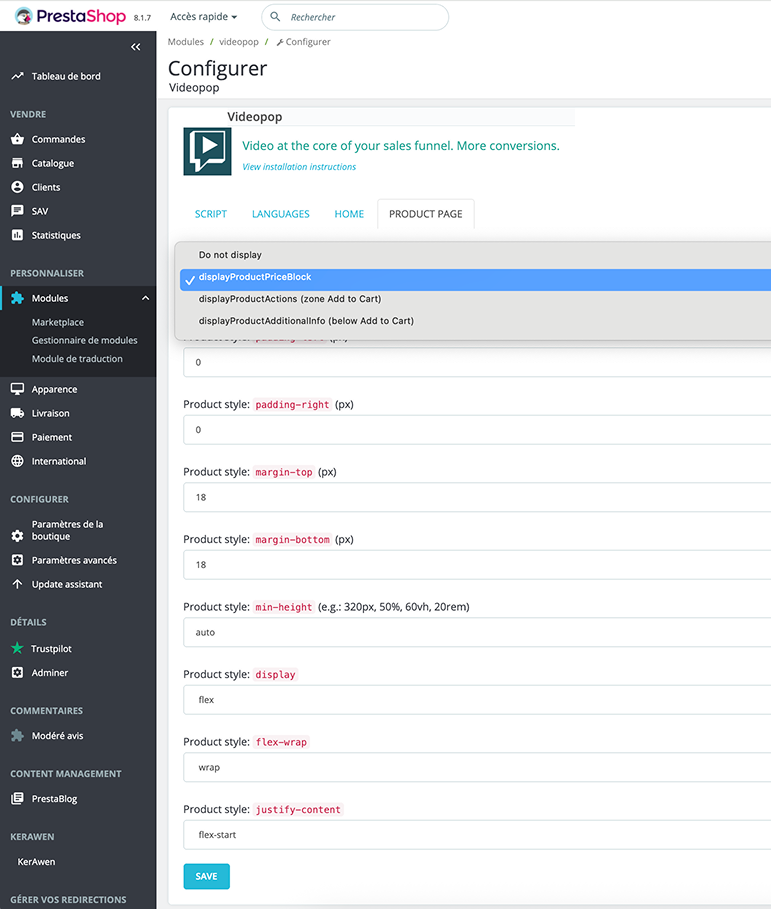Open Module de traduction submenu item
The height and width of the screenshot is (909, 771).
[77, 359]
